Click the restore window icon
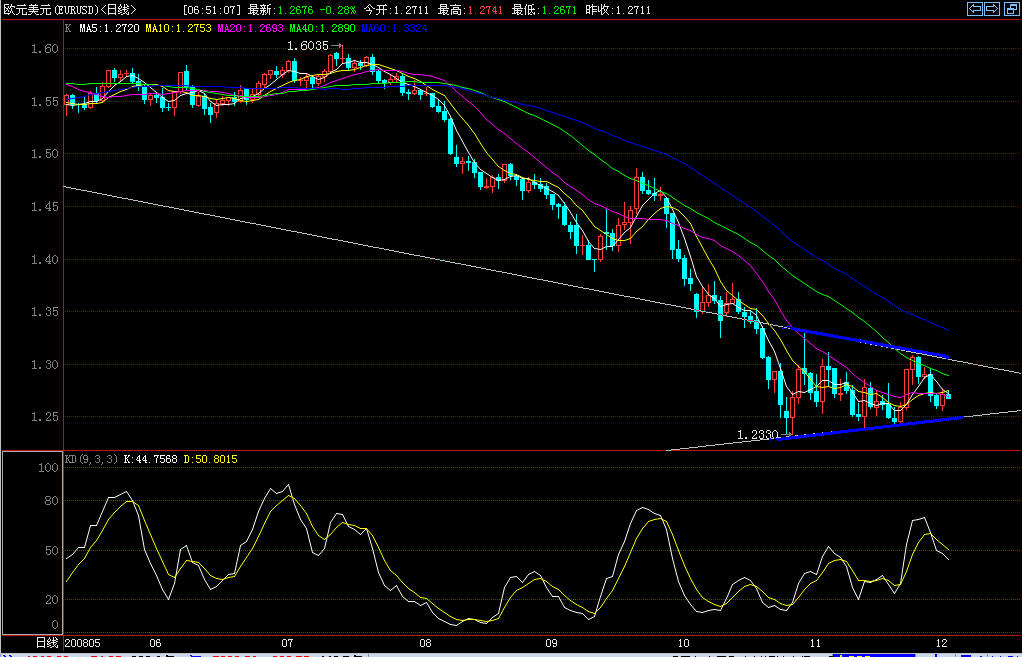The height and width of the screenshot is (657, 1022). pos(1011,8)
